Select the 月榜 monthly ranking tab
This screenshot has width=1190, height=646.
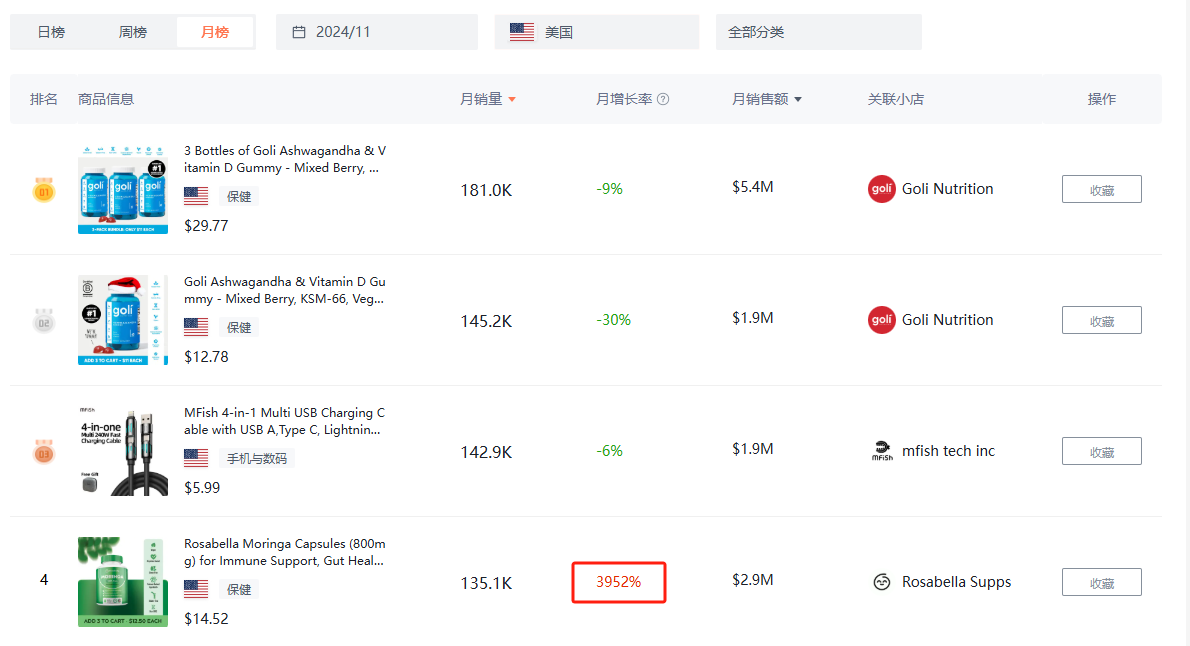tap(215, 32)
